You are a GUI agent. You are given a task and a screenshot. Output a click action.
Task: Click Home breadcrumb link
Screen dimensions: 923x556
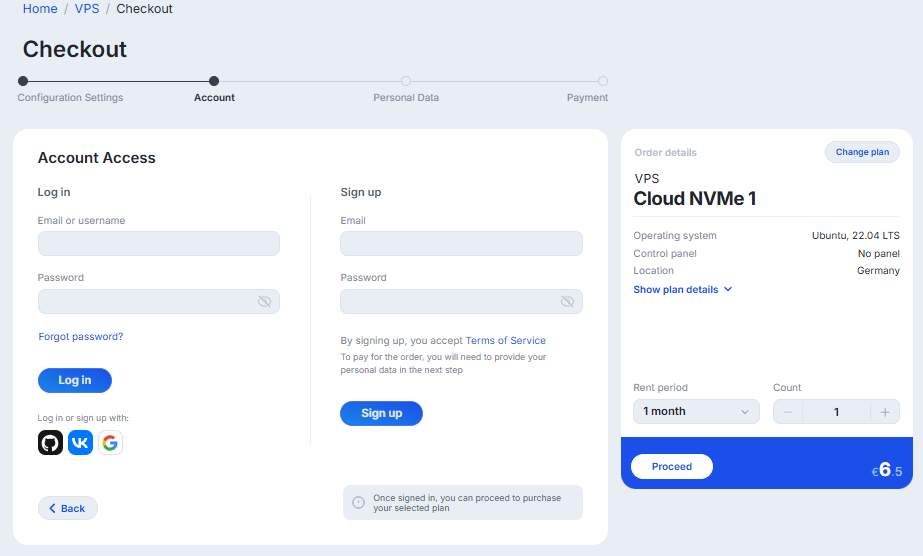tap(40, 9)
